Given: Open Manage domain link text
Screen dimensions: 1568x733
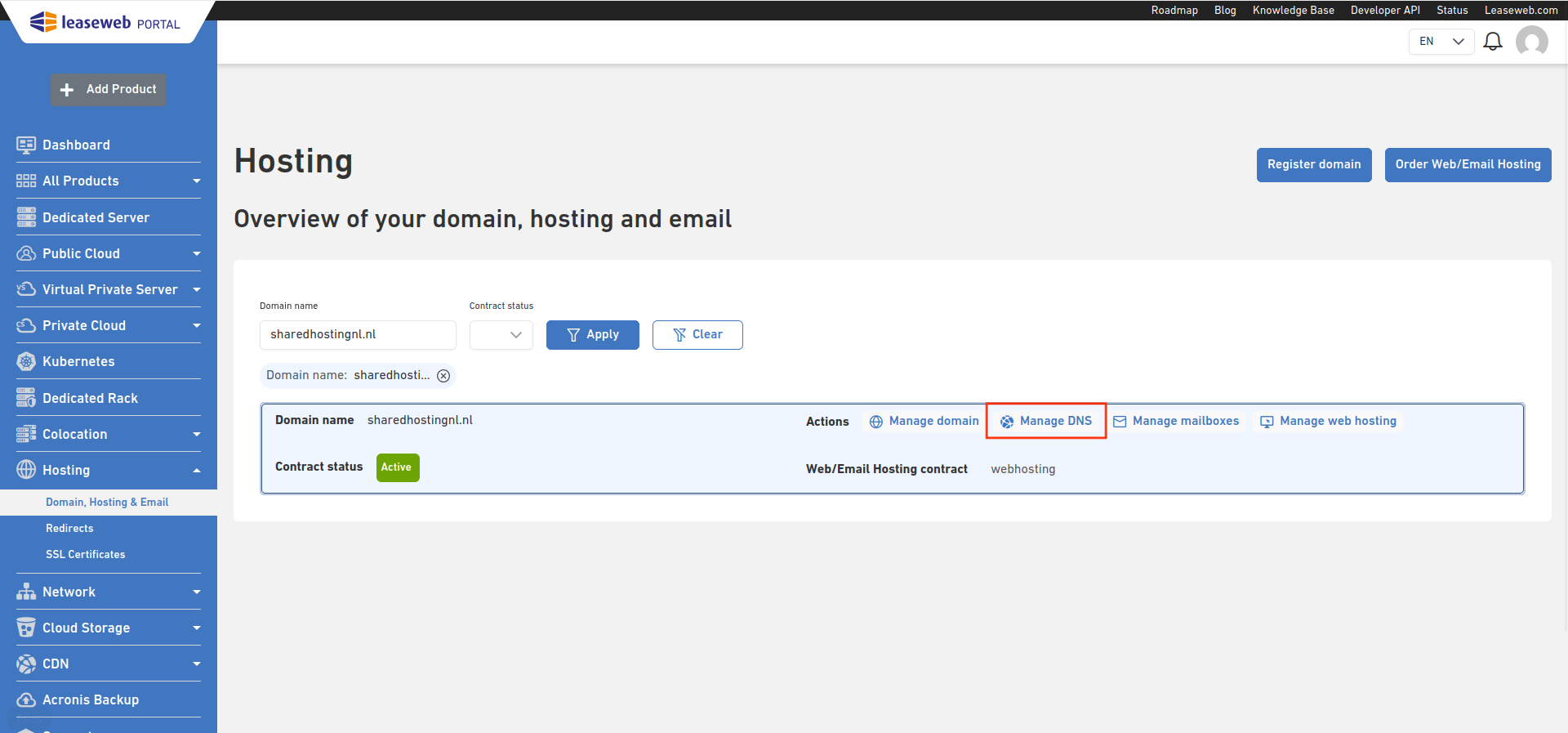Looking at the screenshot, I should coord(933,422).
